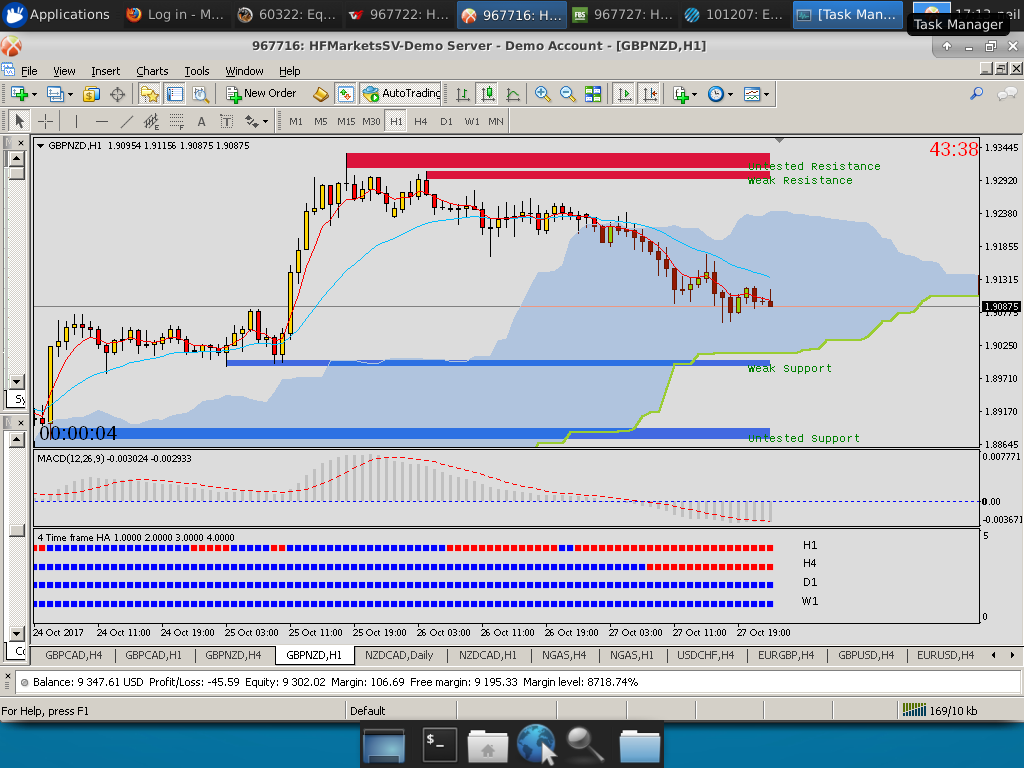Viewport: 1024px width, 768px height.
Task: Select the crosshair cursor tool
Action: pos(46,121)
